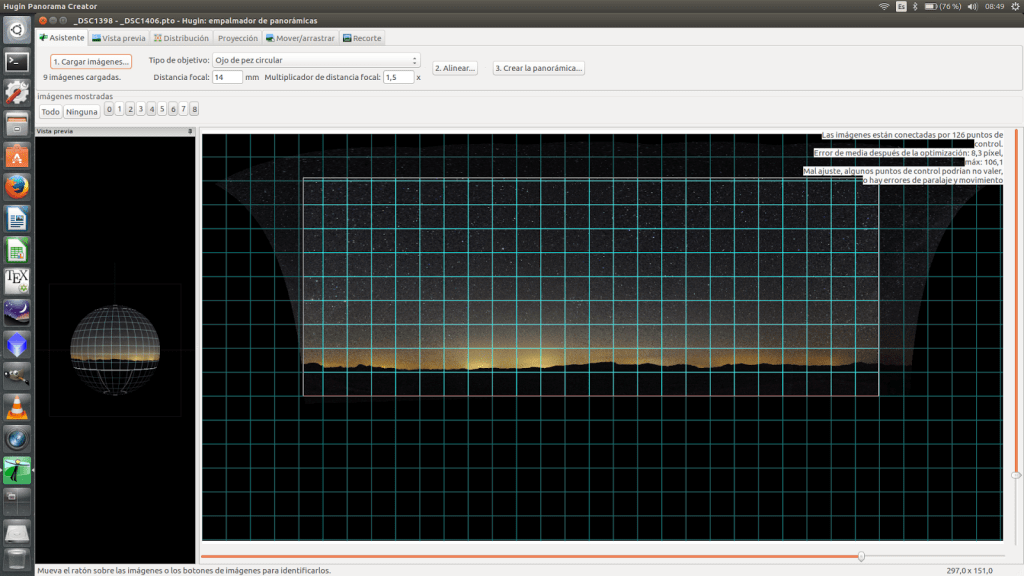
Task: Open the Es keyboard layout menu
Action: pos(902,6)
